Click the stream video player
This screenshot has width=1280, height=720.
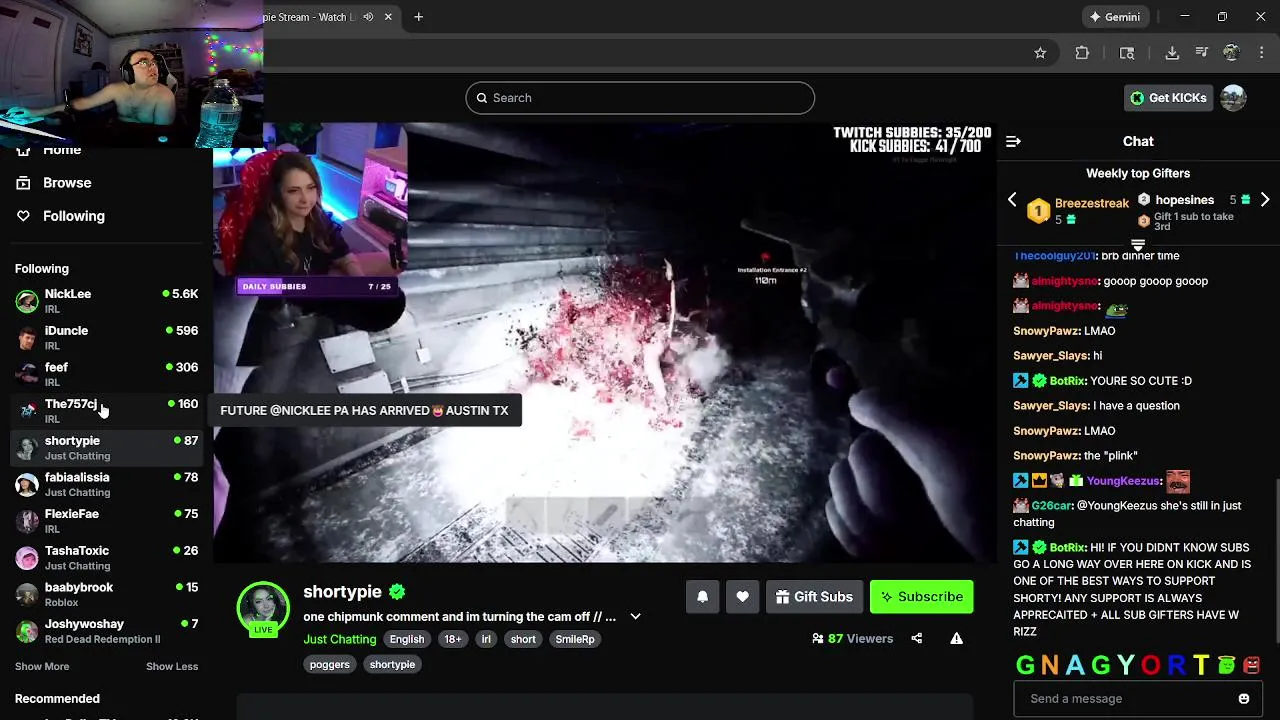(604, 343)
